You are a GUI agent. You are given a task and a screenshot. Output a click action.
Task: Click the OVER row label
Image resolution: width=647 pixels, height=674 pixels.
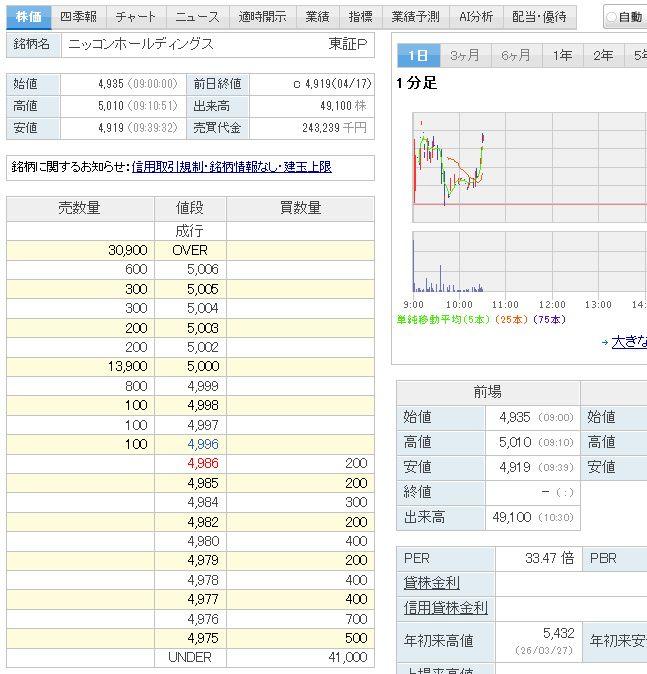pyautogui.click(x=190, y=250)
